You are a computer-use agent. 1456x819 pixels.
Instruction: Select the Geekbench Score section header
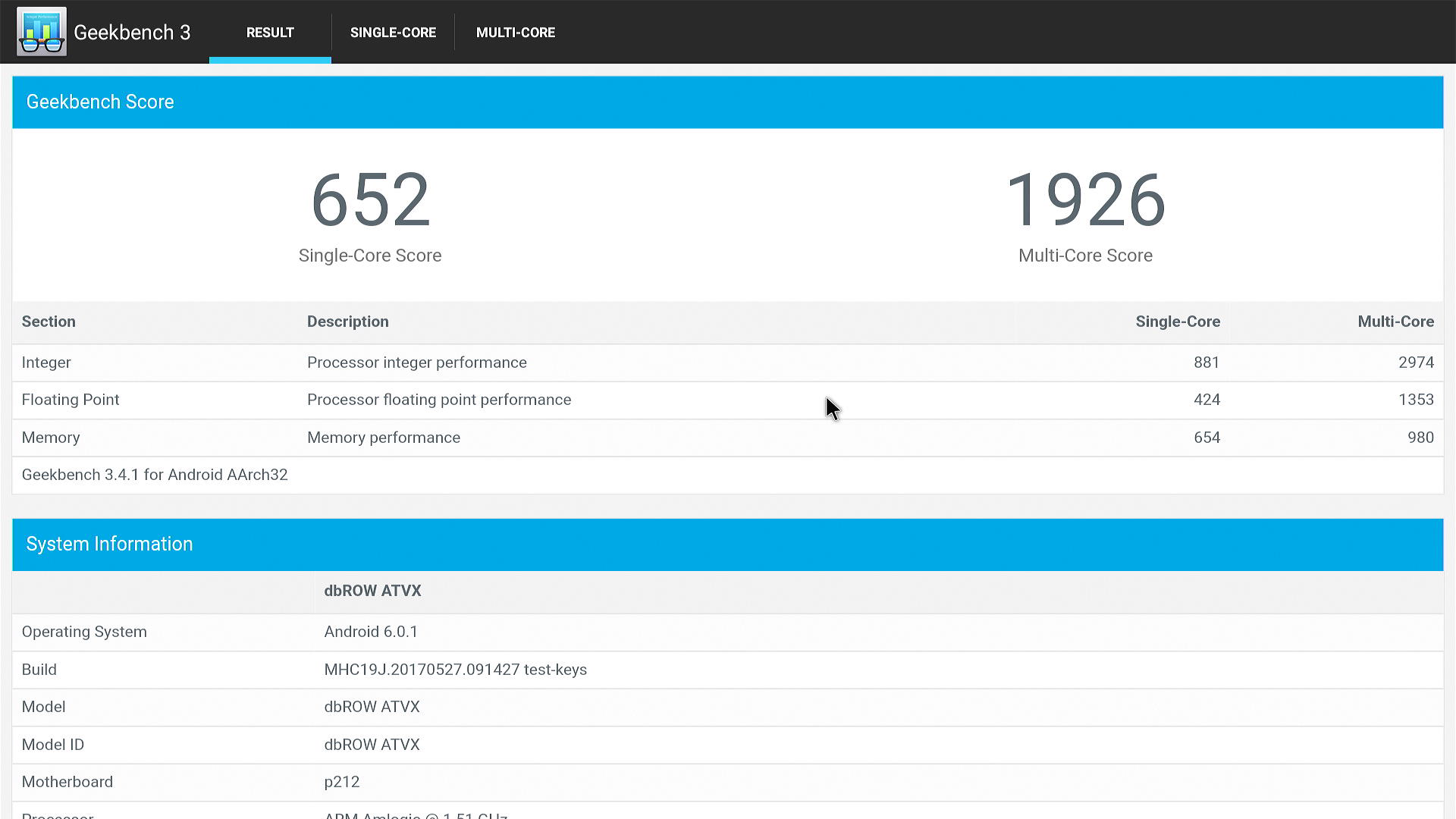point(728,102)
